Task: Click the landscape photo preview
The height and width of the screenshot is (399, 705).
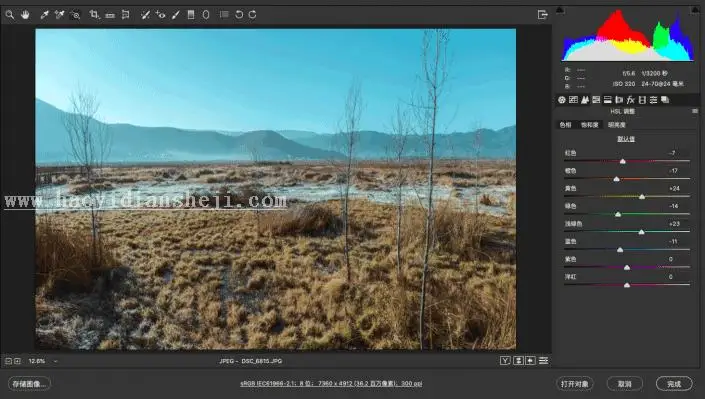Action: tap(276, 189)
